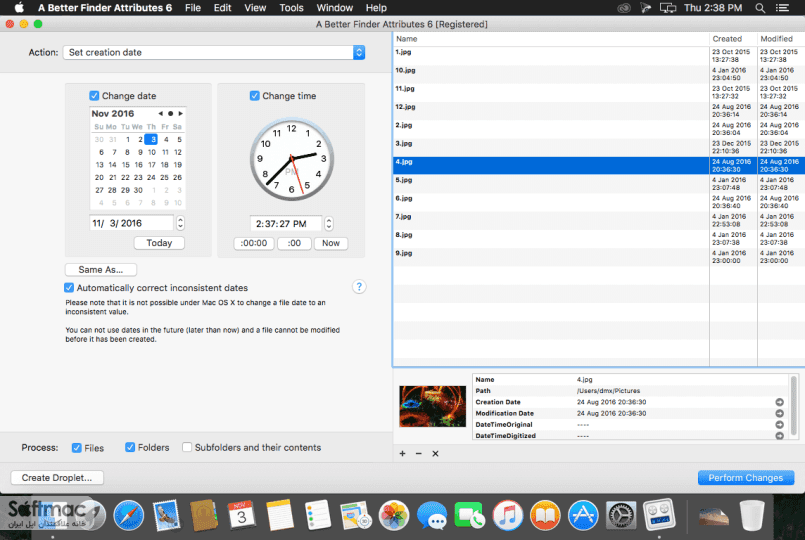Open the Help menu
The image size is (805, 540).
[x=376, y=8]
